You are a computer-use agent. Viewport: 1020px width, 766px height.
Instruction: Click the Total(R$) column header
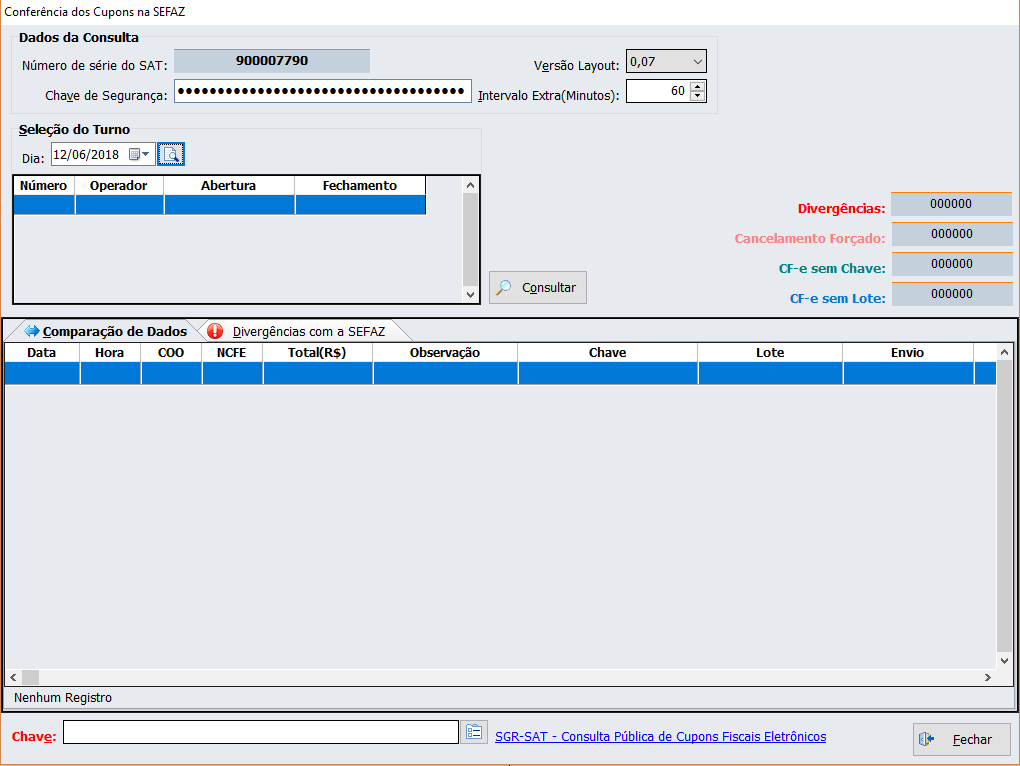(x=317, y=353)
